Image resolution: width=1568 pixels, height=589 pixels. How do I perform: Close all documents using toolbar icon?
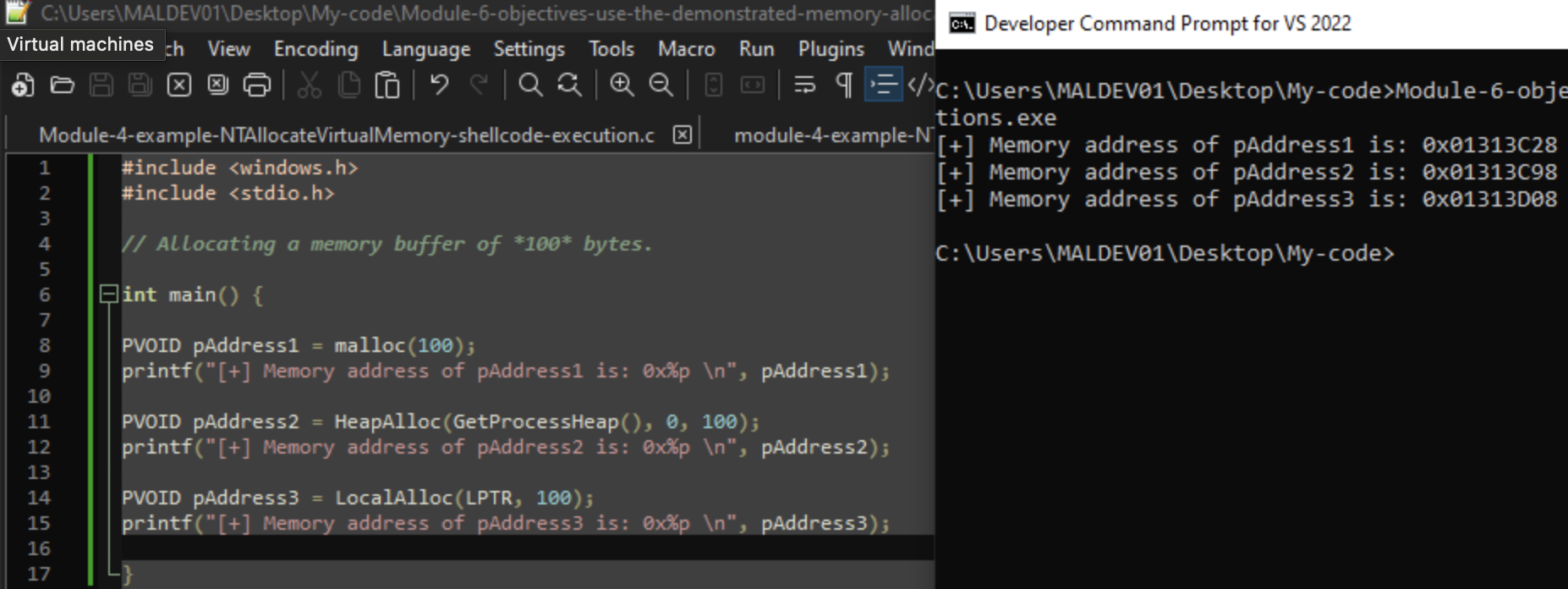(x=218, y=85)
